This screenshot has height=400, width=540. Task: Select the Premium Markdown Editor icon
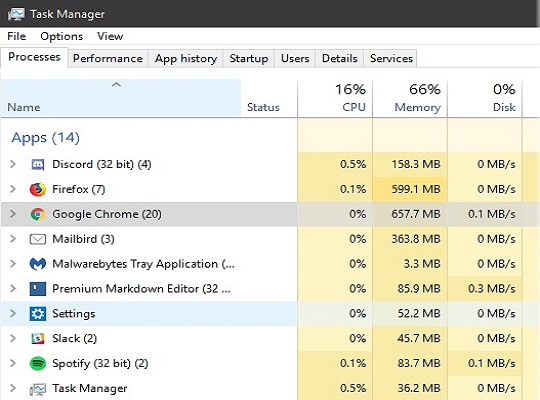[38, 289]
